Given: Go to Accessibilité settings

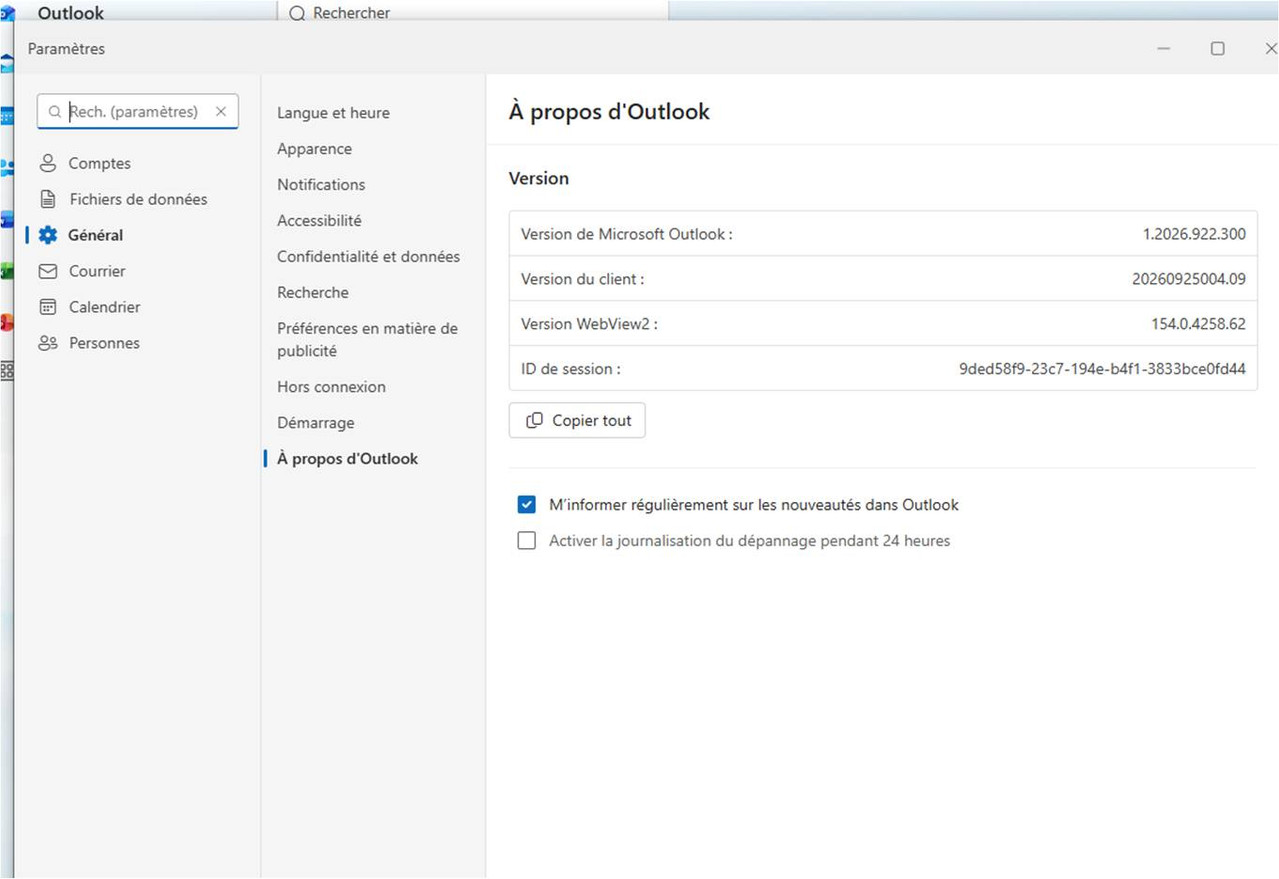Looking at the screenshot, I should 319,221.
